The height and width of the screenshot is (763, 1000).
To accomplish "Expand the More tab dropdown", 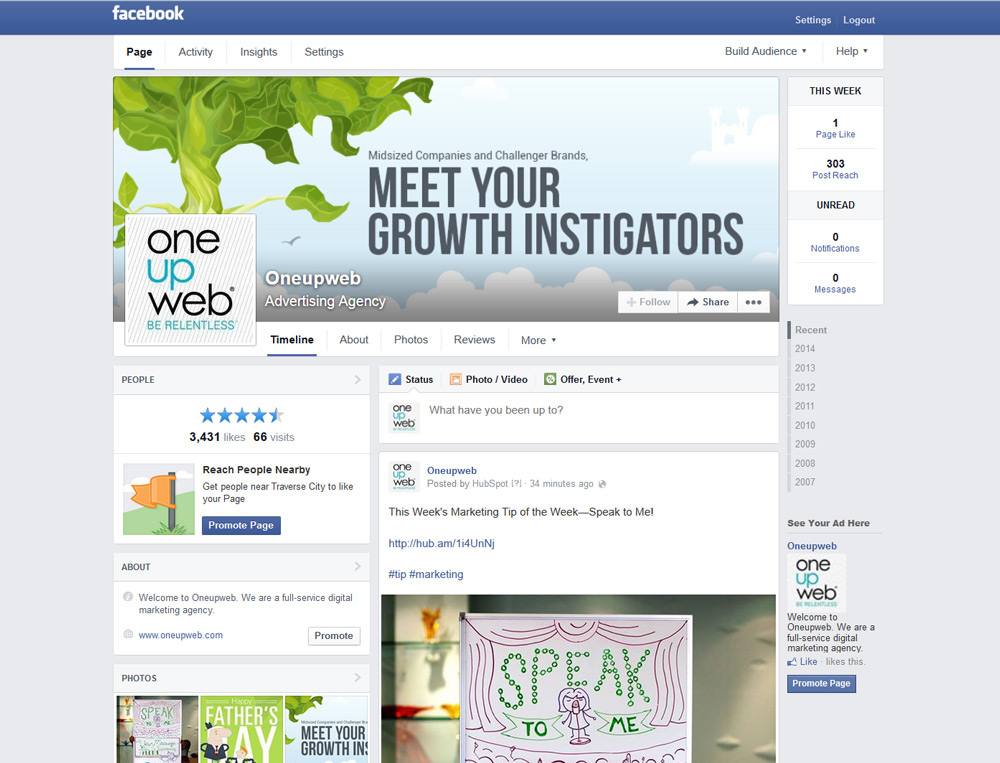I will tap(538, 340).
